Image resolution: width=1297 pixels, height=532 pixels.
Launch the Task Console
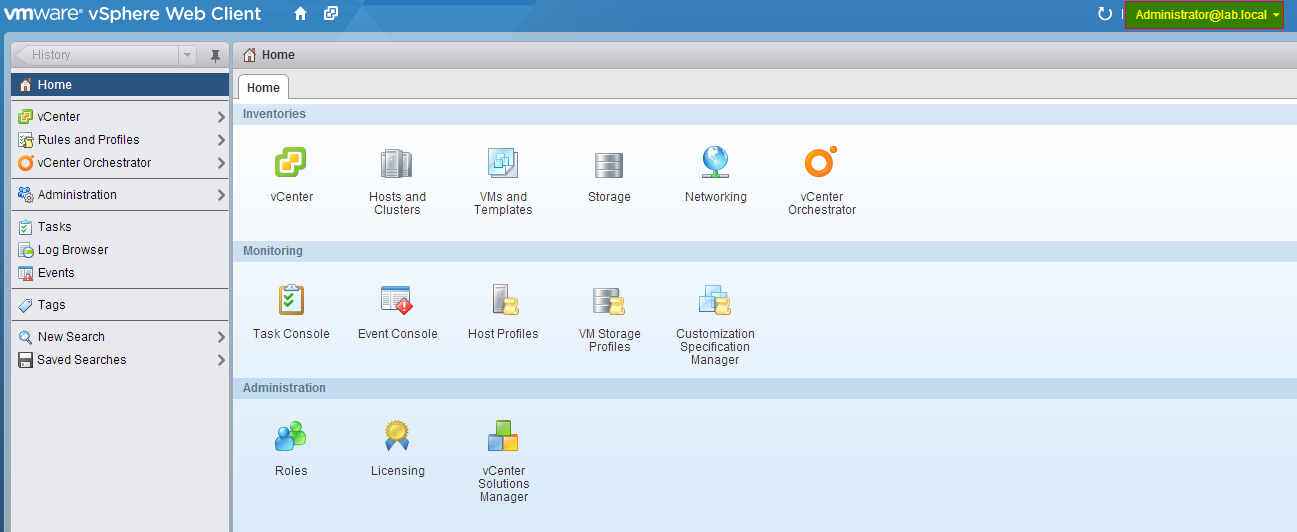point(291,300)
